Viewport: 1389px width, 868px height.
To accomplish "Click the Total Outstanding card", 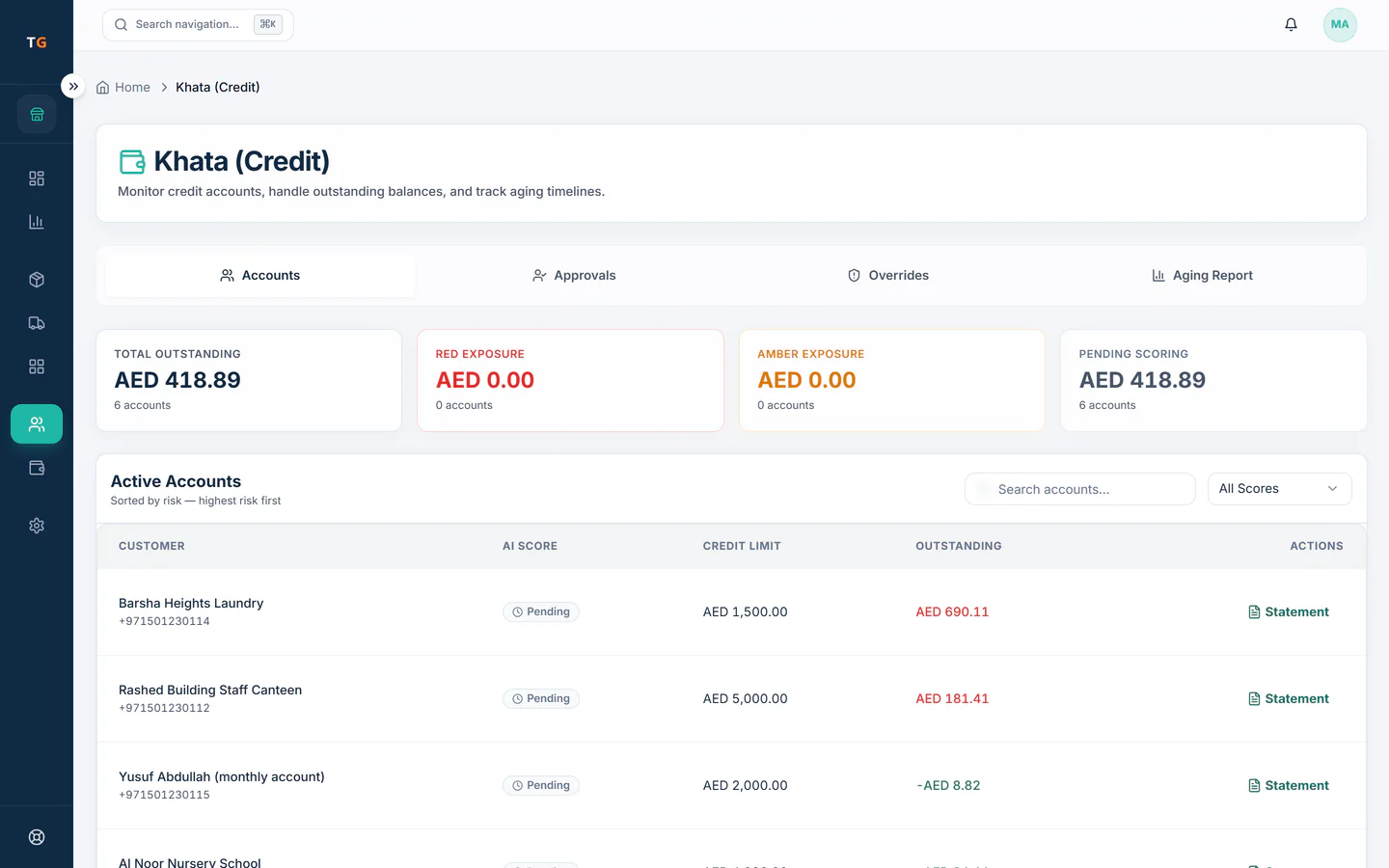I will tap(249, 381).
